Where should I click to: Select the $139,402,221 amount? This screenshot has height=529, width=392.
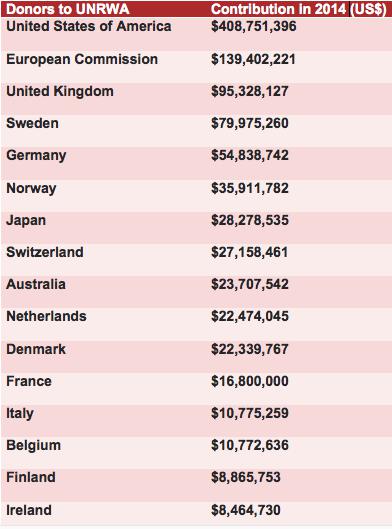[x=253, y=59]
